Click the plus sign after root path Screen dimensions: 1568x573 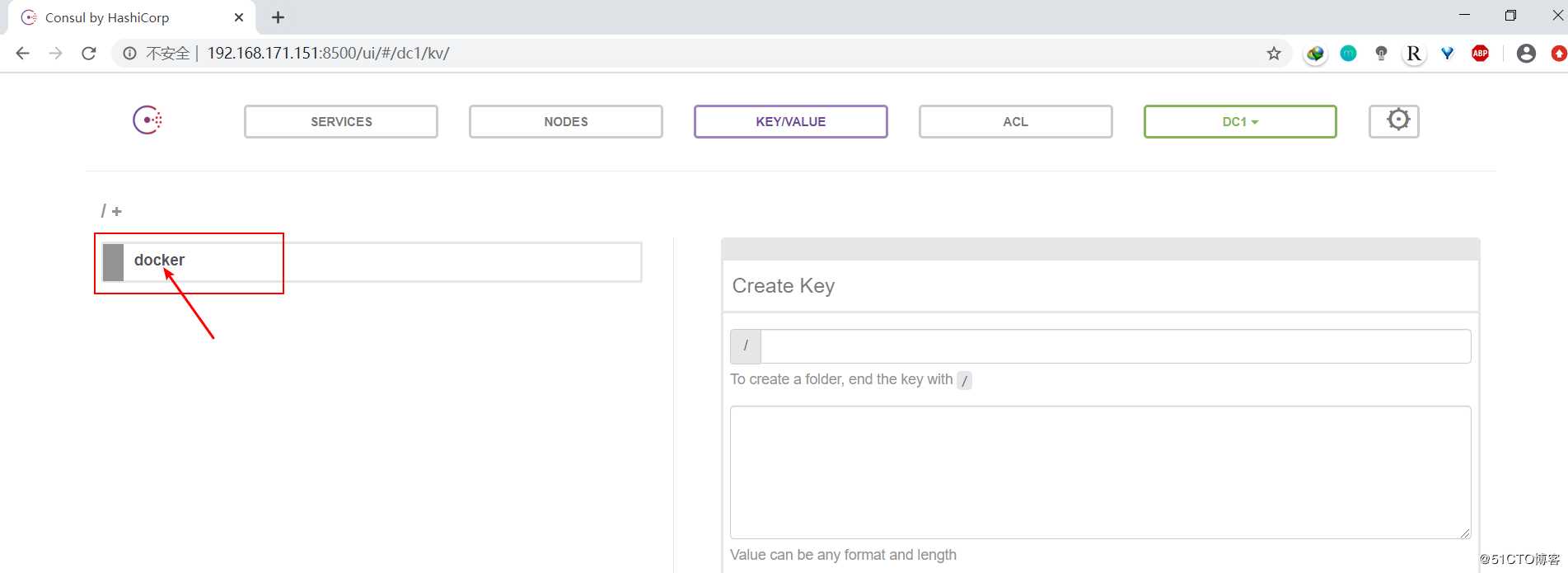pos(117,212)
